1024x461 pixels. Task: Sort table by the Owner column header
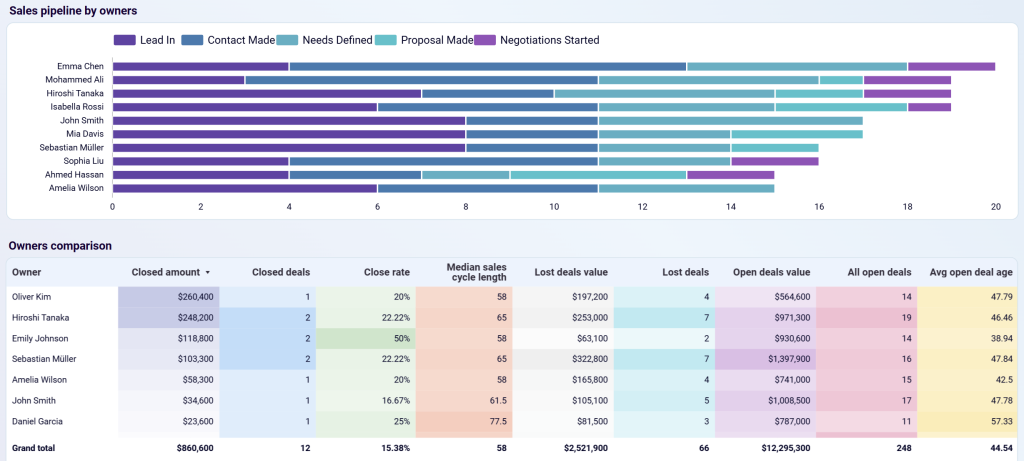27,272
